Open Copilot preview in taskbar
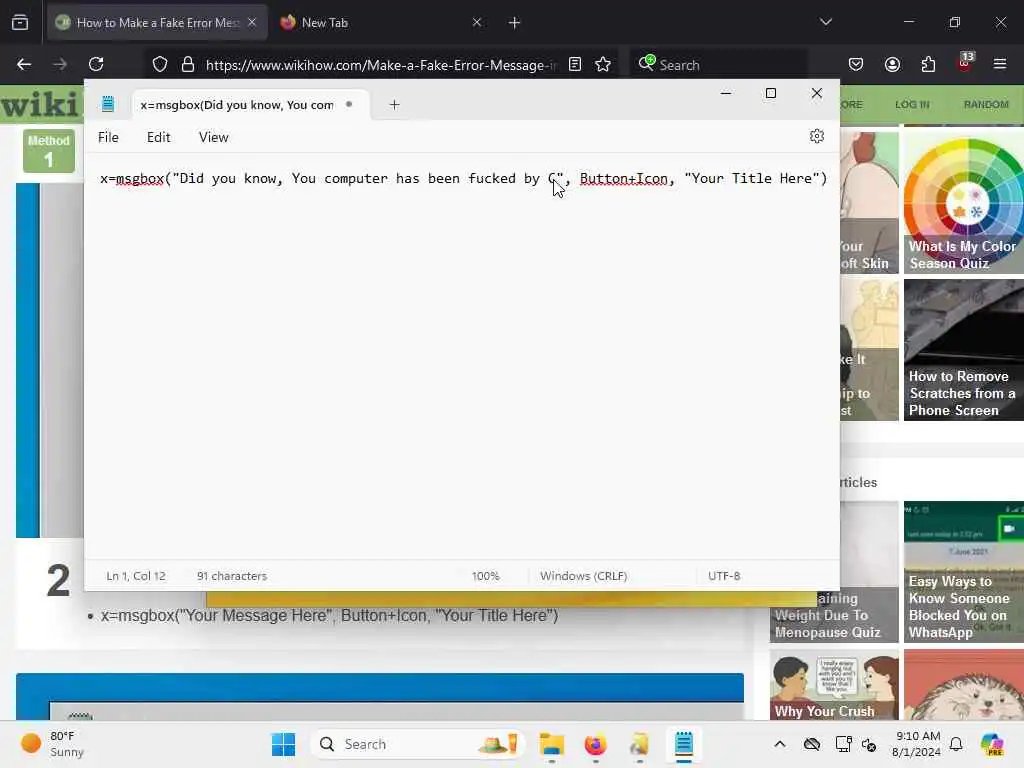The image size is (1024, 768). point(992,744)
